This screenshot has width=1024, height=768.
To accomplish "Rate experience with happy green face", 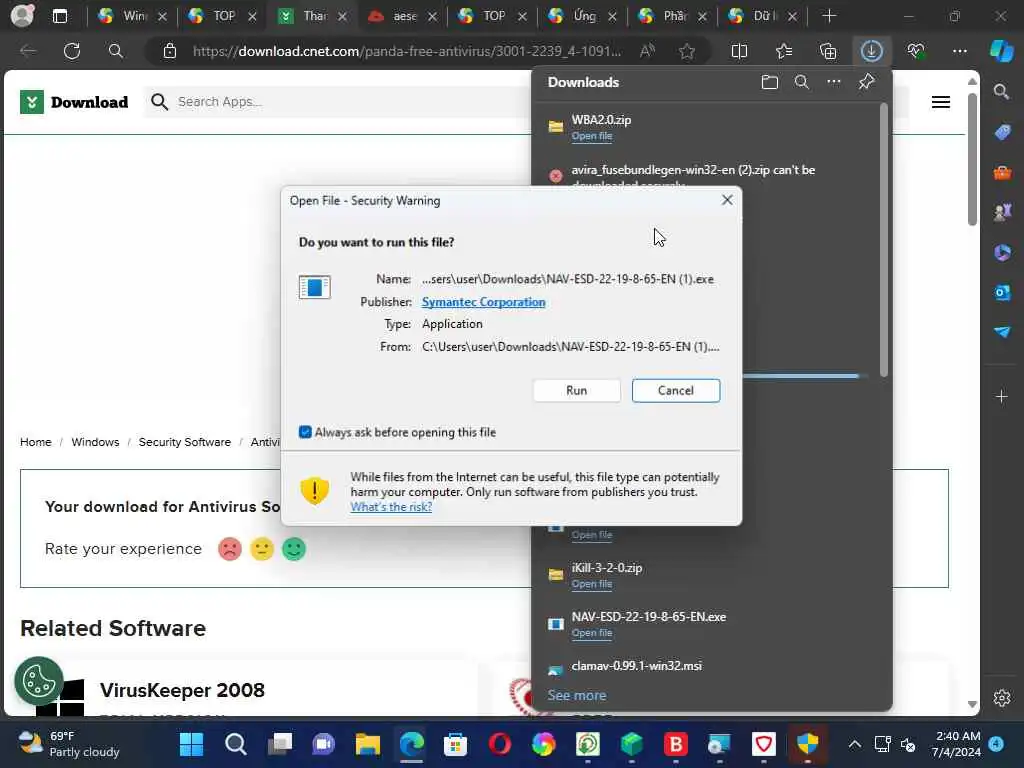I will click(294, 549).
